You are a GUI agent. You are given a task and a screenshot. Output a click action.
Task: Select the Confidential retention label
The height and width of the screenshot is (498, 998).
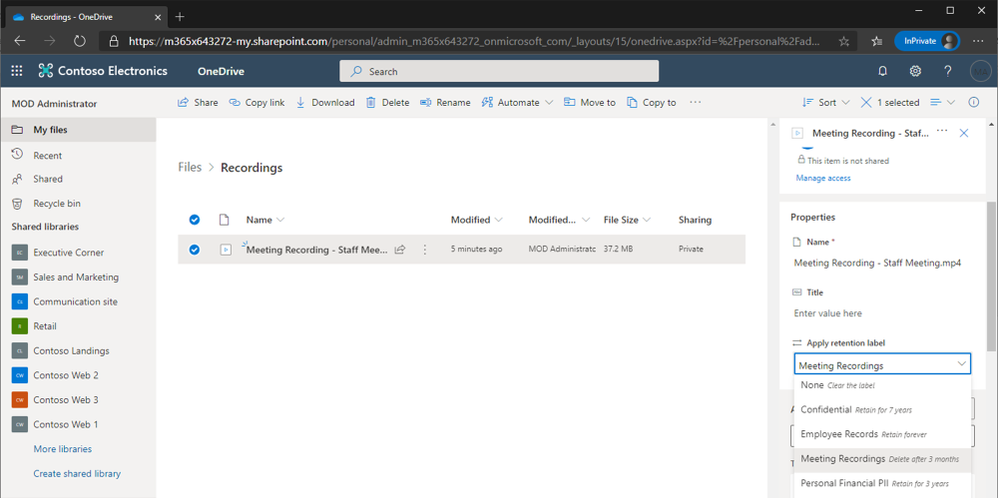(x=882, y=409)
